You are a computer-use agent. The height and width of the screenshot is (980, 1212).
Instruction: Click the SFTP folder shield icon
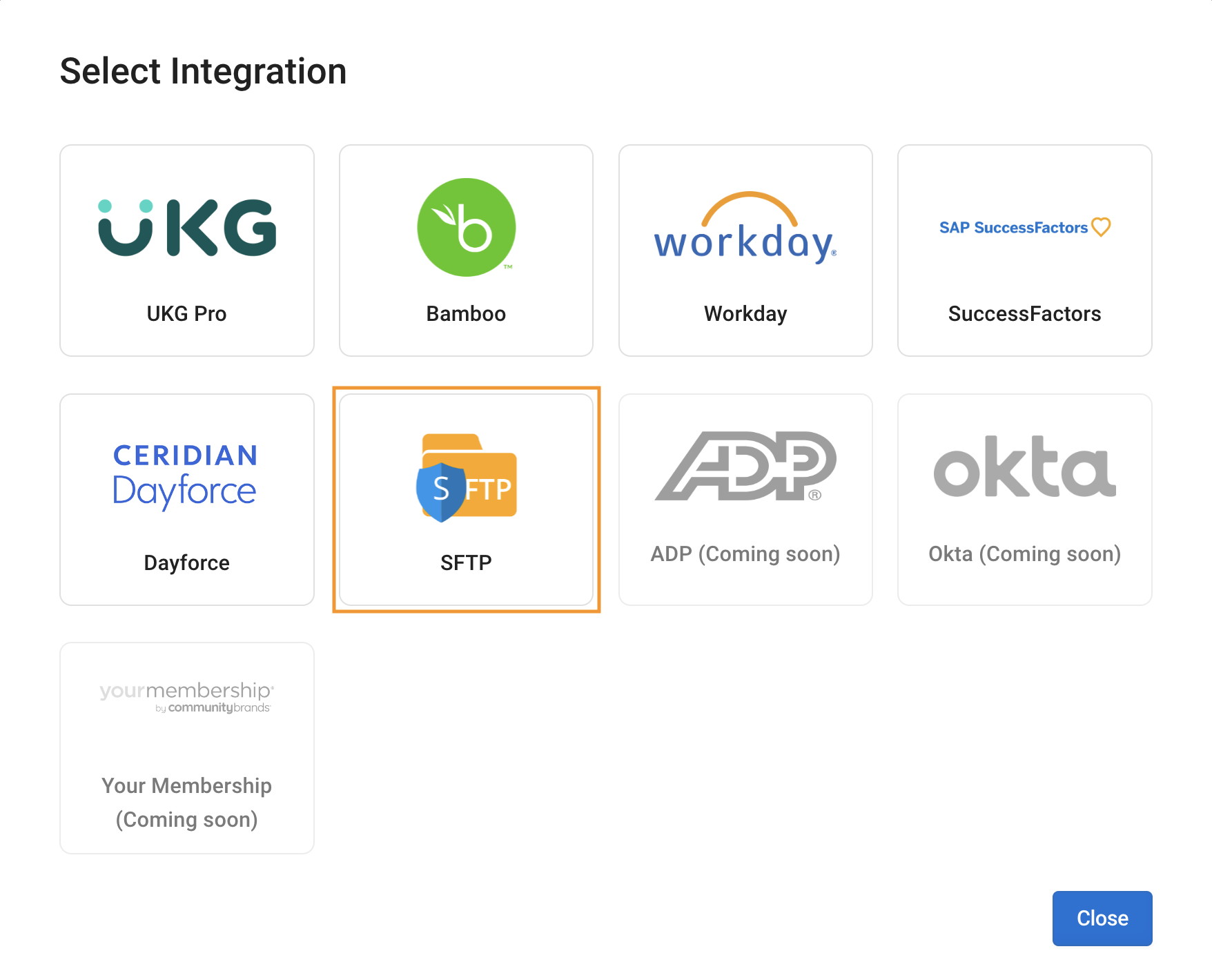tap(467, 478)
